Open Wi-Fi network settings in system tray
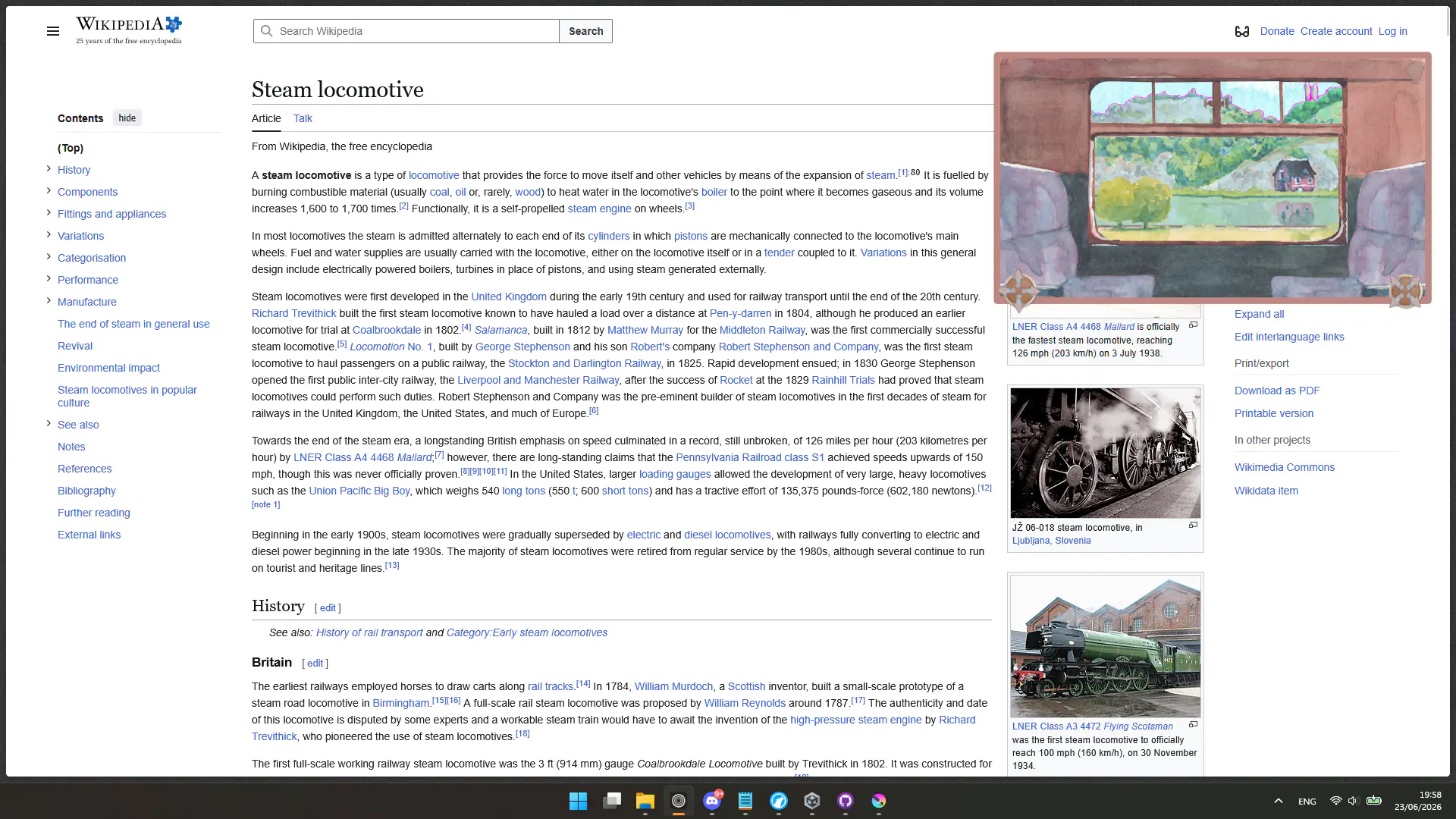Screen dimensions: 1456x819 pos(1335,801)
